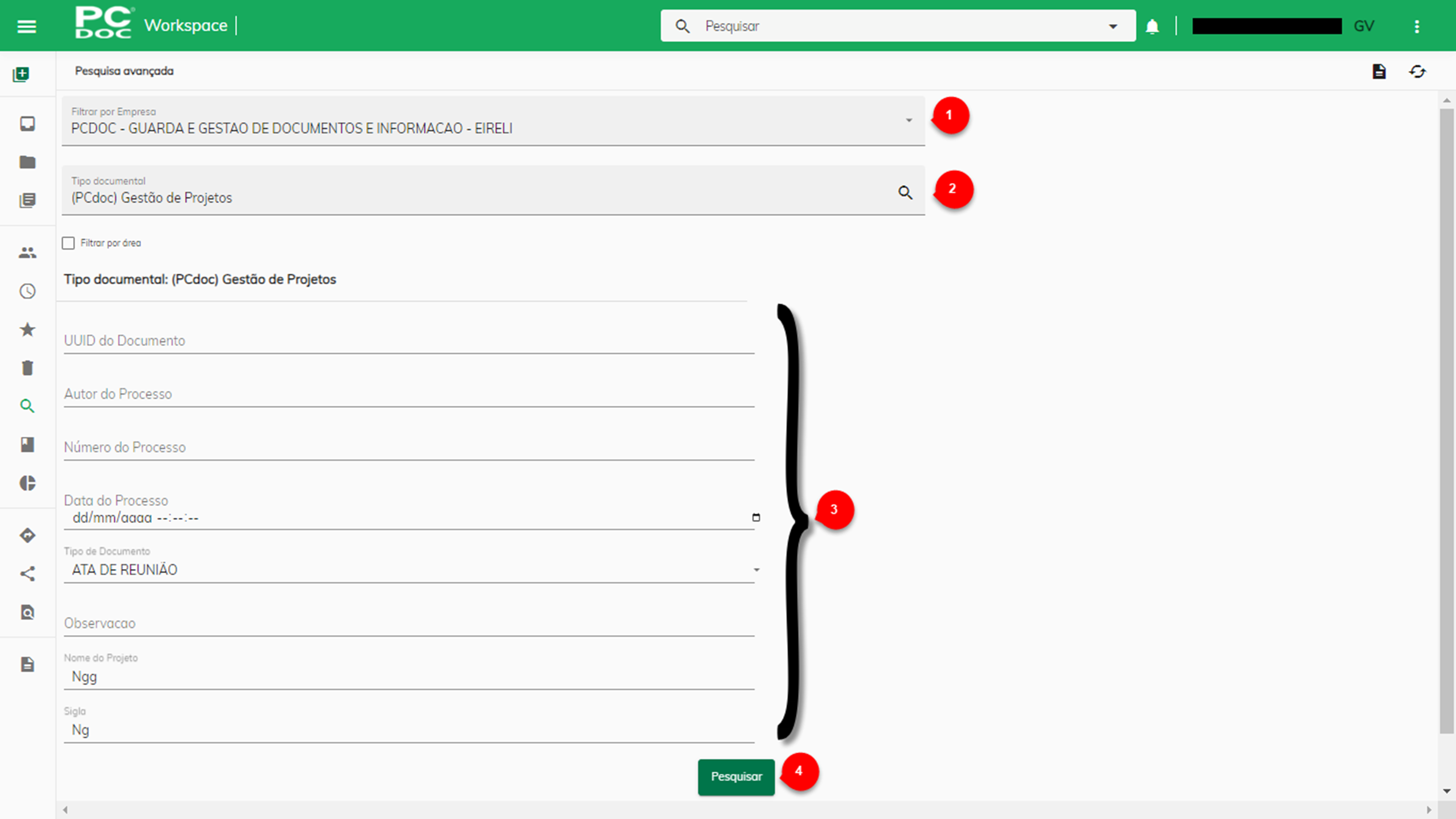Open the Tipo de Documento dropdown
1456x819 pixels.
(x=756, y=570)
